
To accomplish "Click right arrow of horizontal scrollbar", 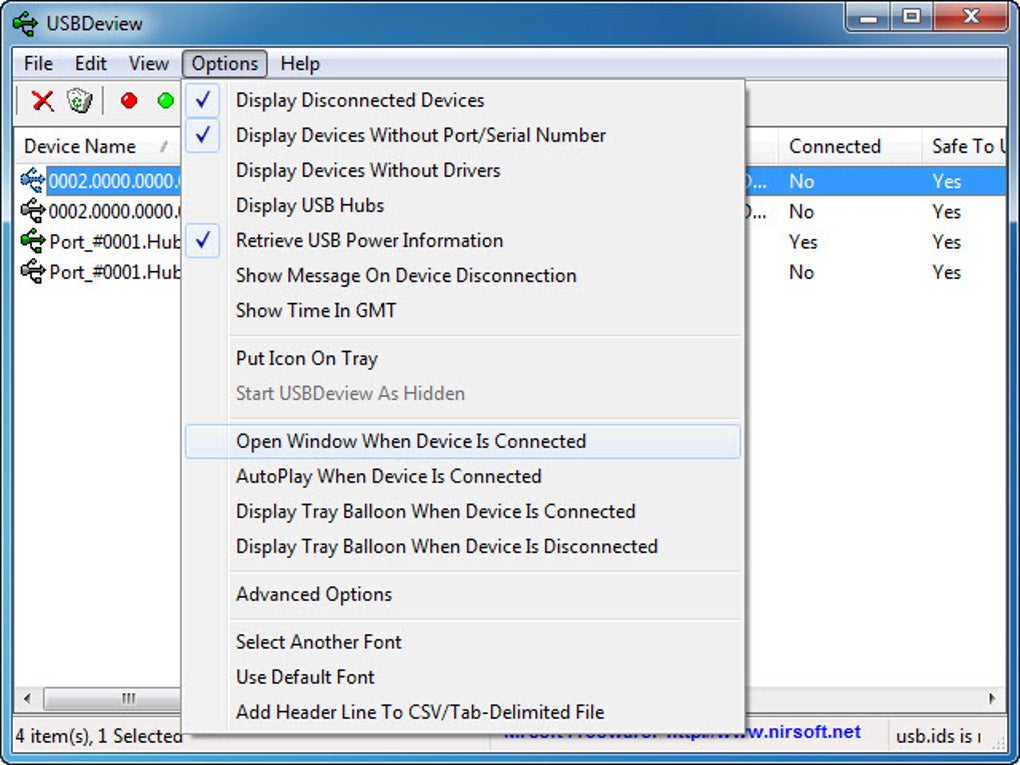I will point(992,699).
